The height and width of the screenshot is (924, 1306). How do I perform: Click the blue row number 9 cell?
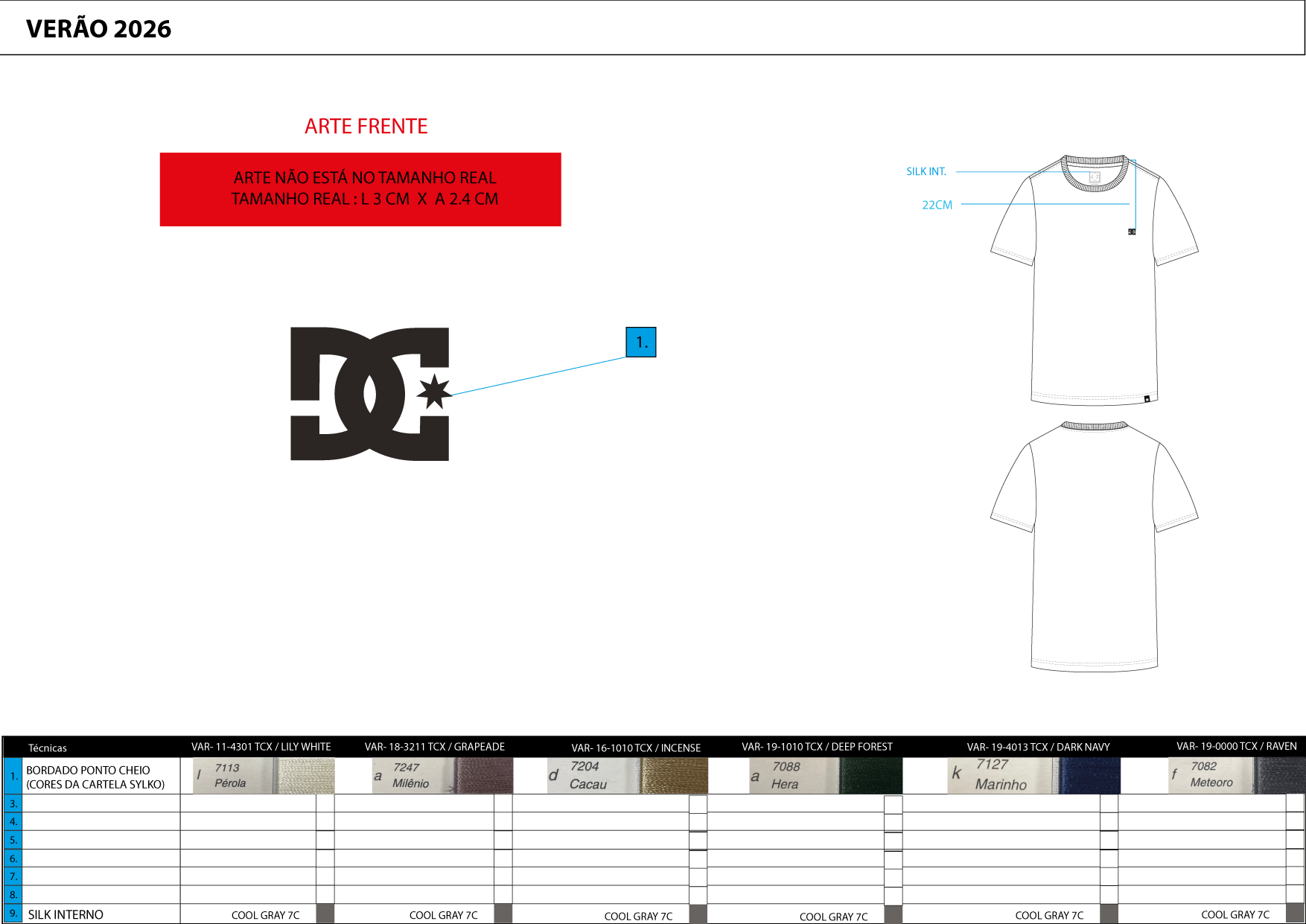coord(13,914)
